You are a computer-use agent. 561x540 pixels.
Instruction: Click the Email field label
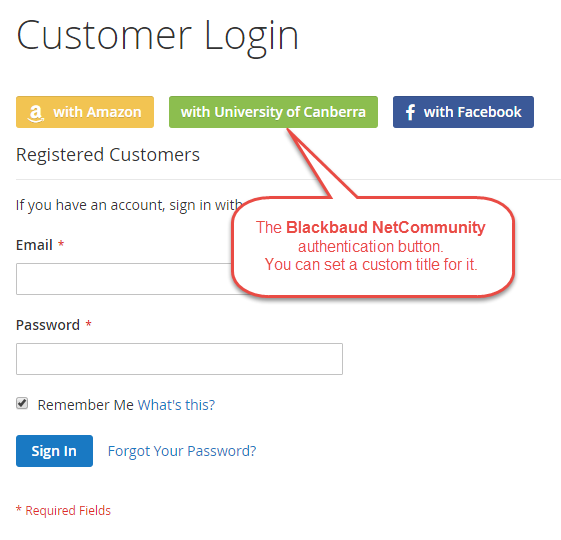[x=34, y=245]
